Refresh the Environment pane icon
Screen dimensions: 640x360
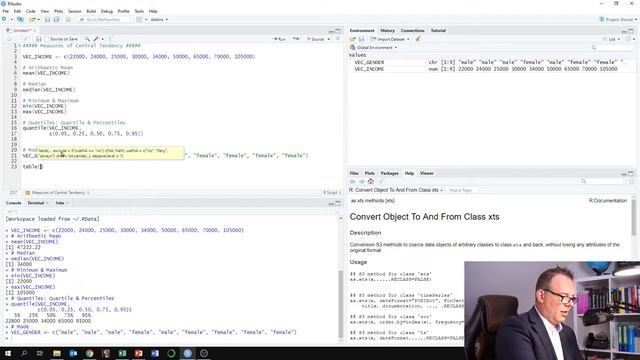point(629,39)
